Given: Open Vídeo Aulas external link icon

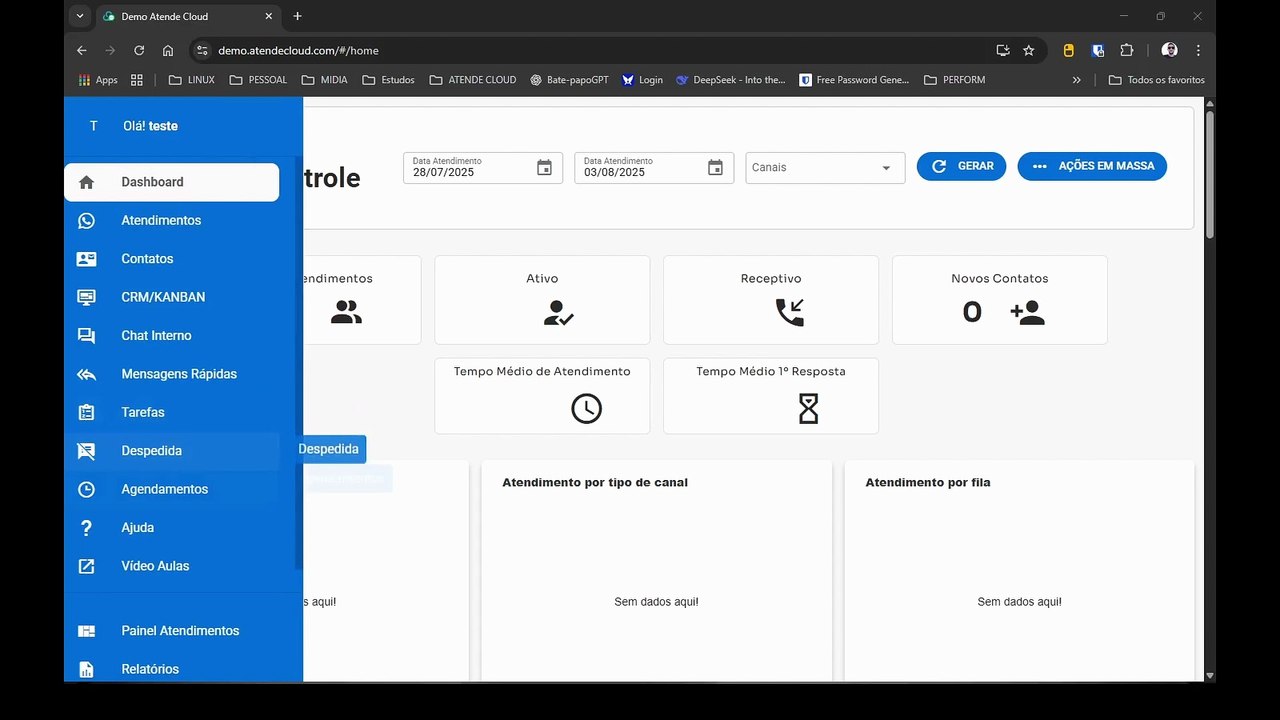Looking at the screenshot, I should pos(87,566).
